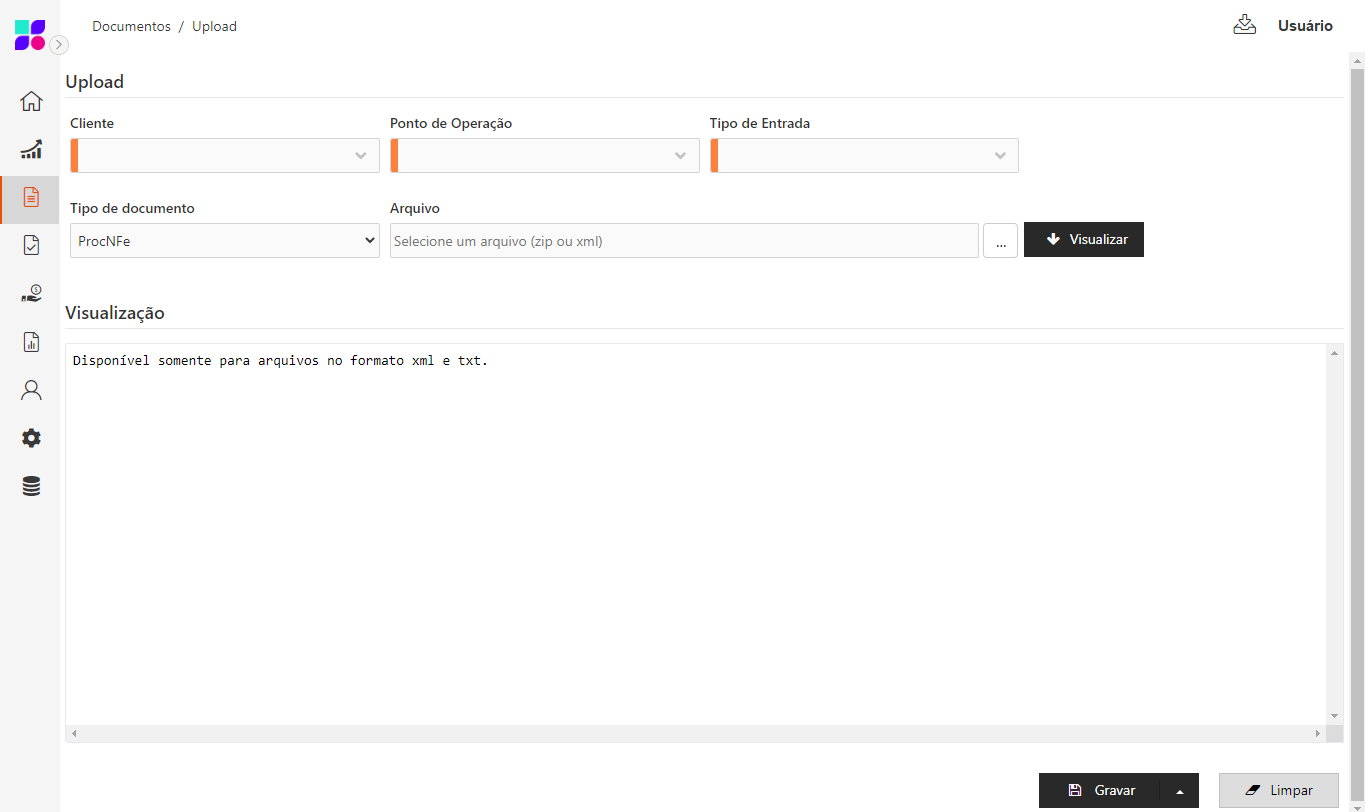
Task: Open the Home page from sidebar
Action: (31, 101)
